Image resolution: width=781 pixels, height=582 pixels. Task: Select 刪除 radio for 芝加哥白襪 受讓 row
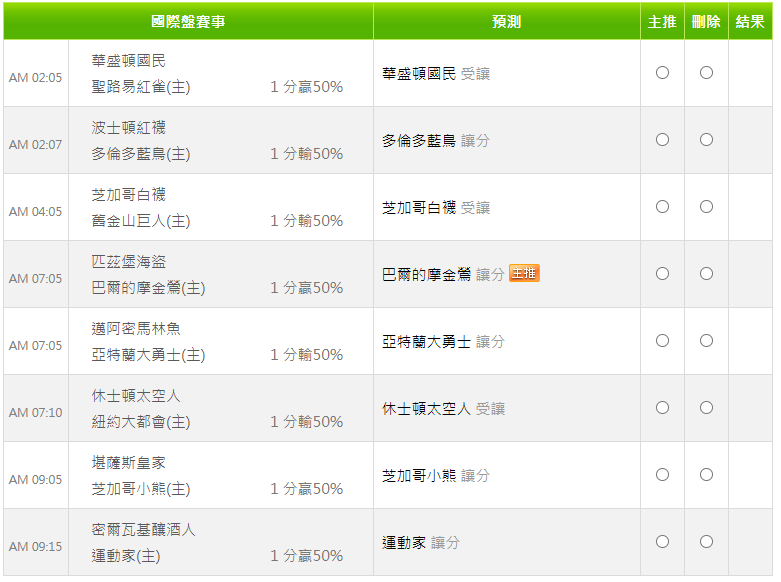click(x=706, y=207)
